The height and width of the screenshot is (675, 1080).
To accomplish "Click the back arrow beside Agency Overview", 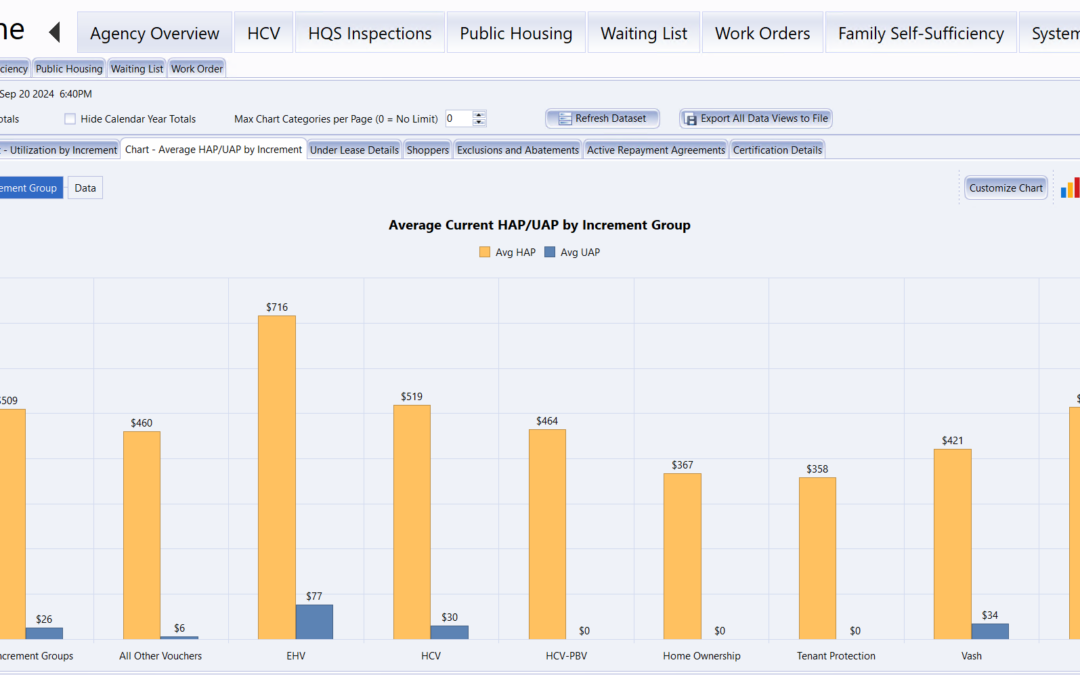I will (55, 33).
